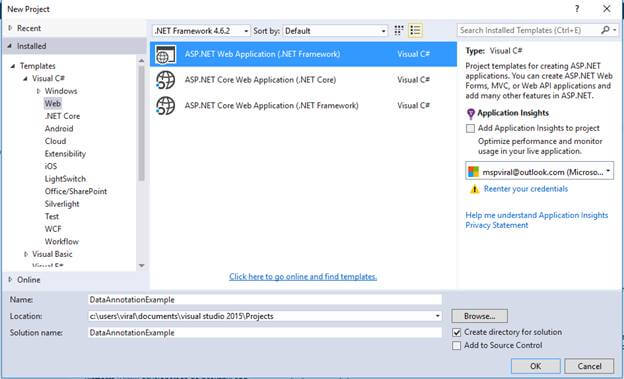Select the Office/SharePoint template category
The image size is (624, 379).
pos(76,191)
